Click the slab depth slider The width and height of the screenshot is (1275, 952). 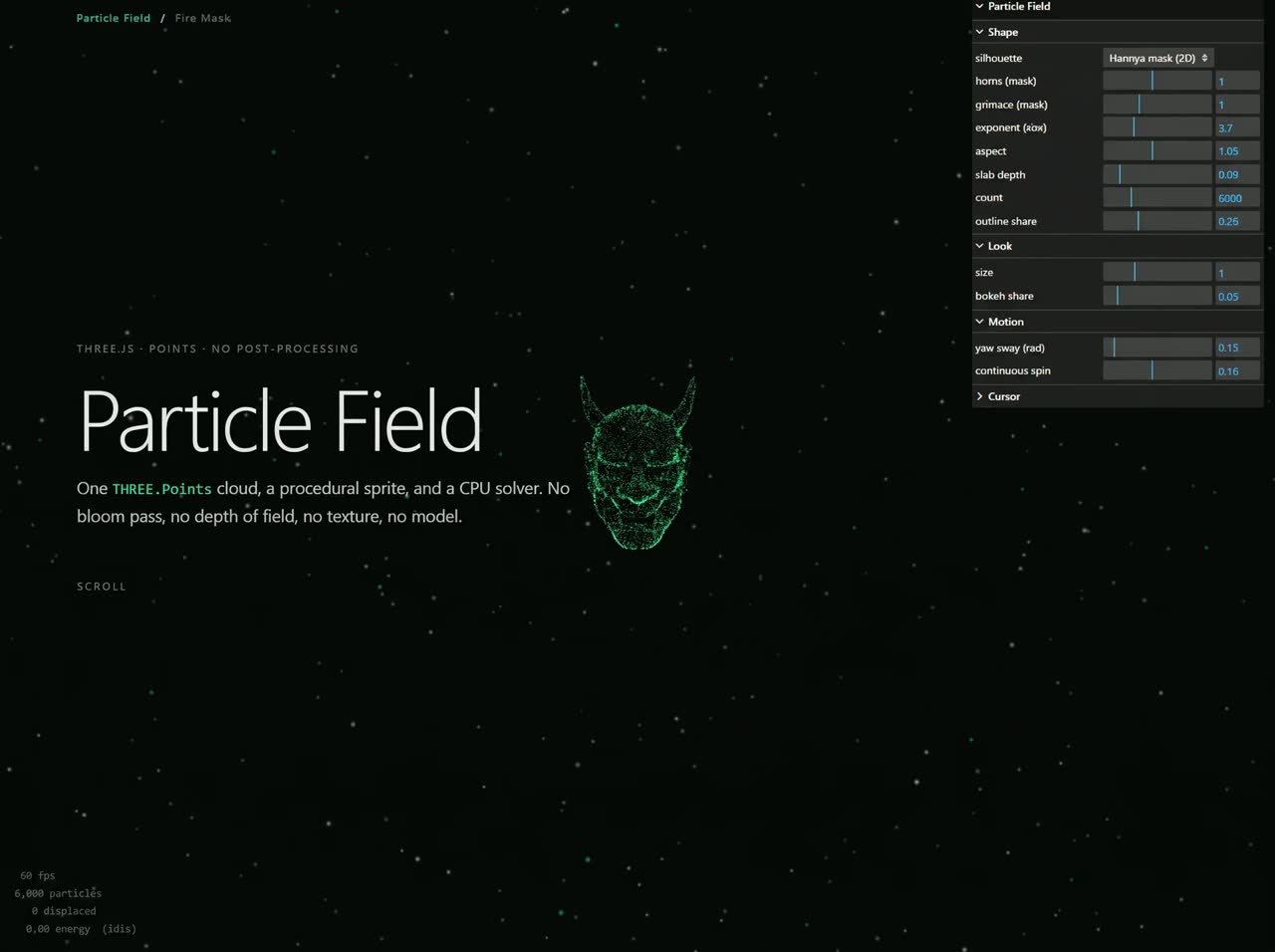[x=1156, y=174]
